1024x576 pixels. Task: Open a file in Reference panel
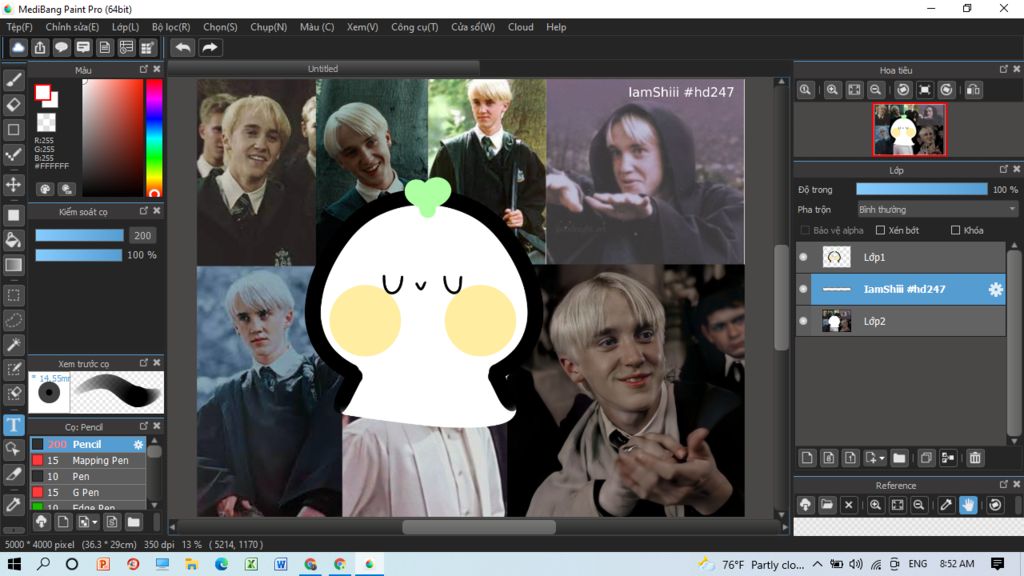[x=827, y=505]
